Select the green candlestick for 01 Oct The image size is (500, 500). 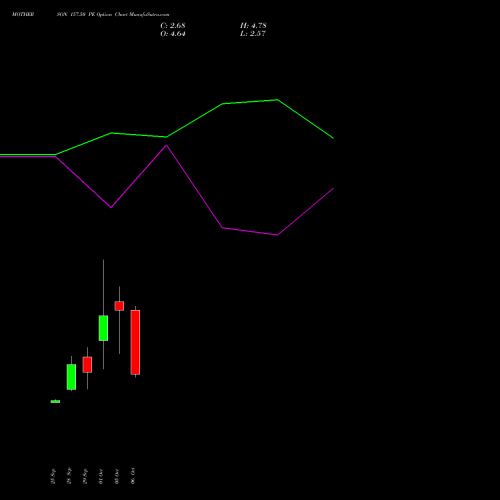coord(103,328)
